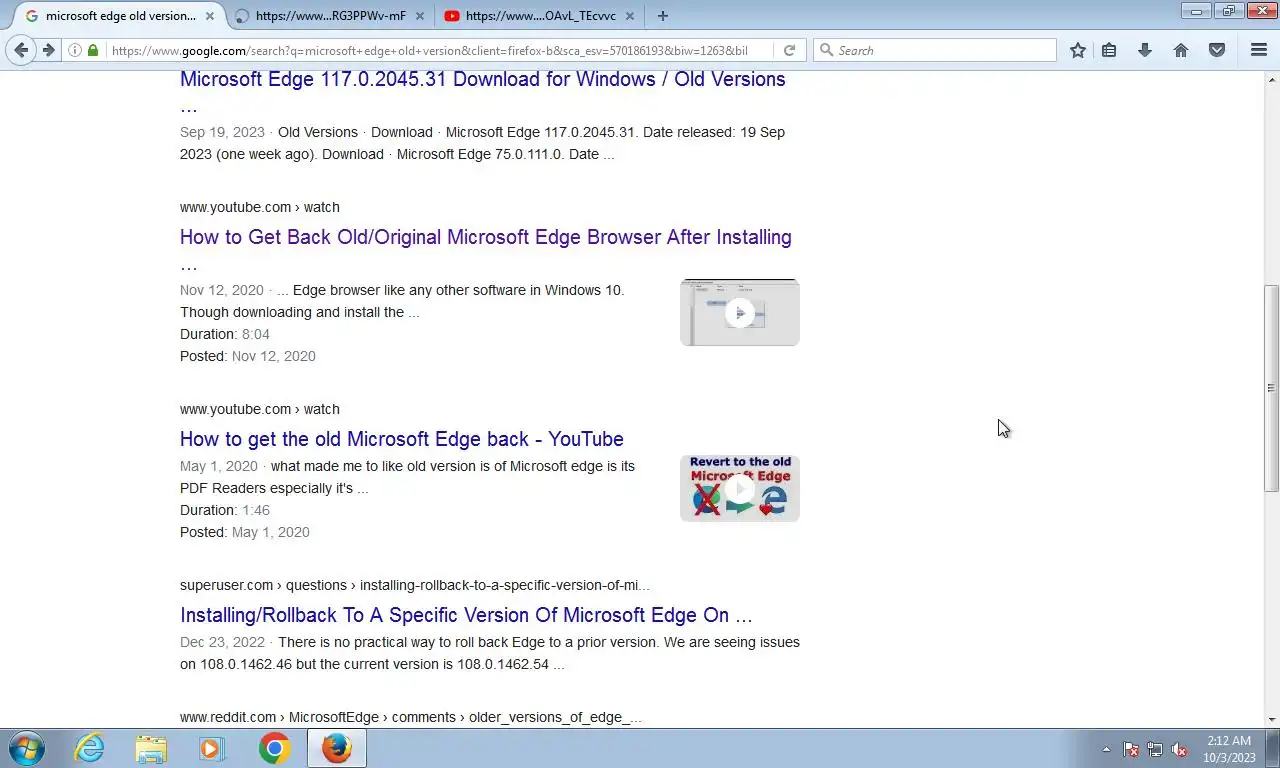Switch to the YouTube OAvL_TEcvvc tab
The image size is (1280, 768).
pyautogui.click(x=541, y=16)
